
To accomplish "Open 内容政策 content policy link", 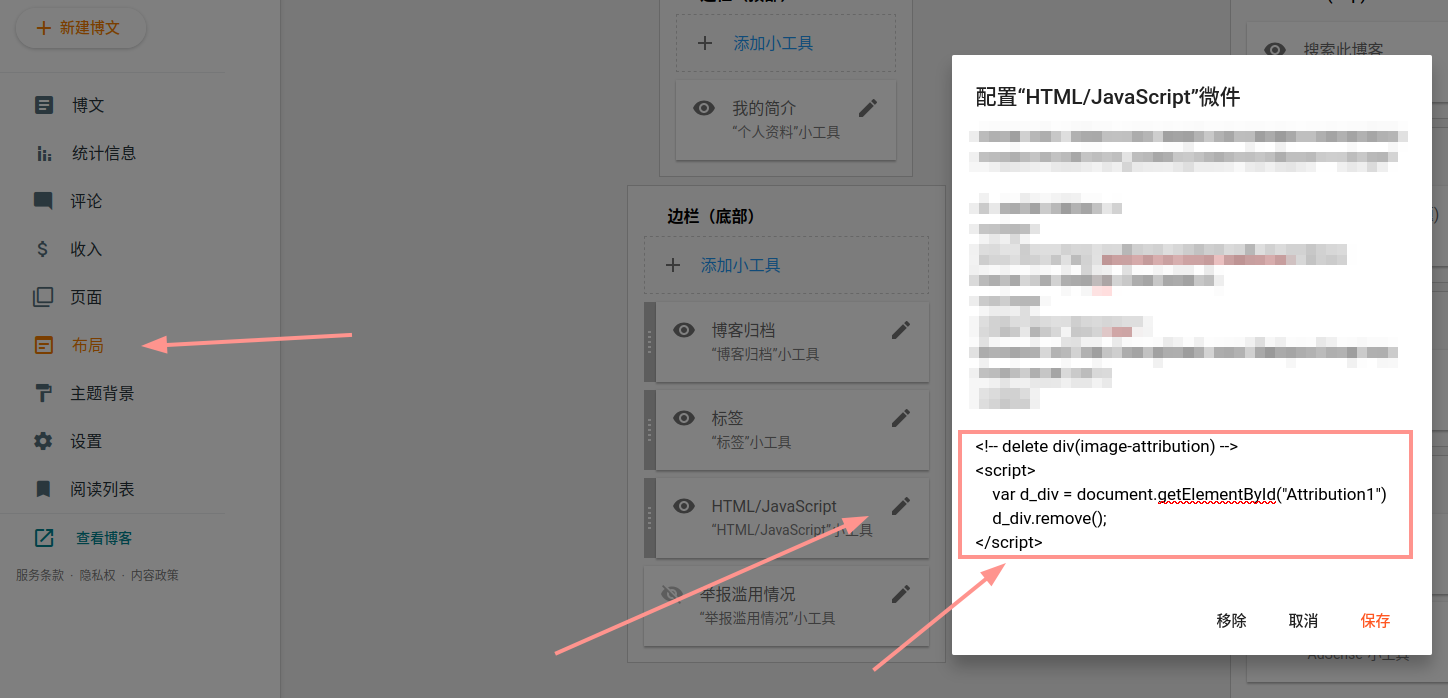I will (x=155, y=575).
